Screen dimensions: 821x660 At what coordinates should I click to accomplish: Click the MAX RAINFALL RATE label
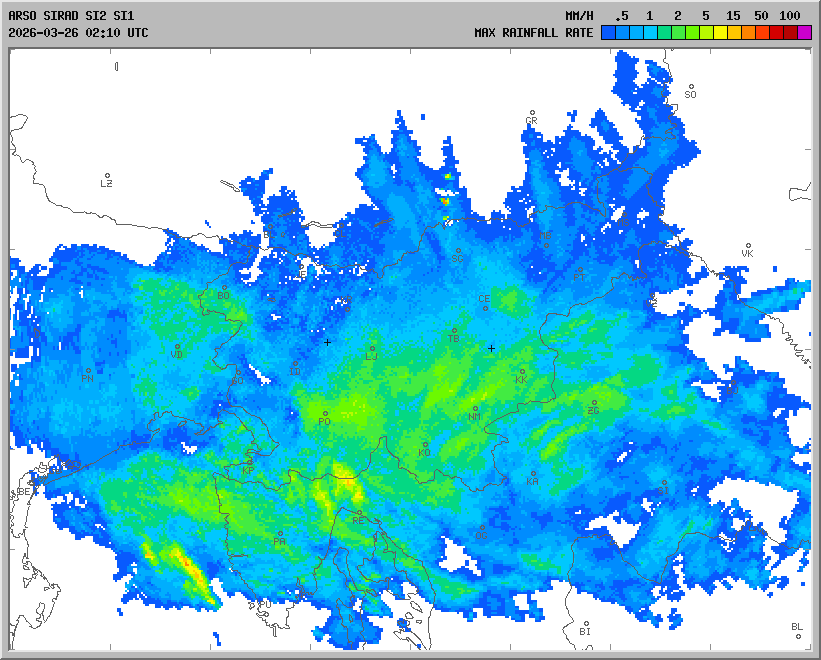(x=533, y=33)
